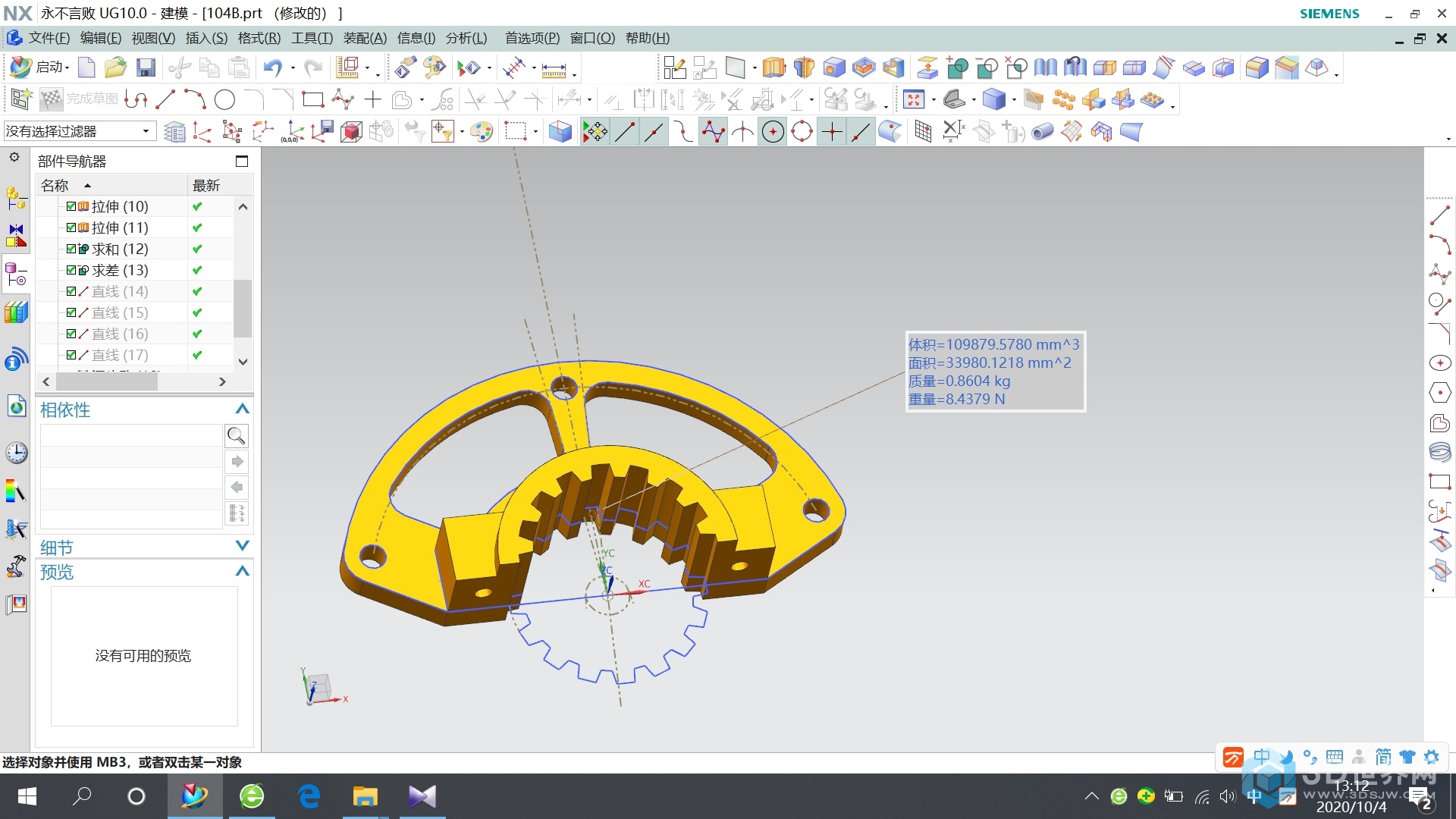Open the selection filter dropdown 没有选择过滤器
Viewport: 1456px width, 819px height.
80,131
